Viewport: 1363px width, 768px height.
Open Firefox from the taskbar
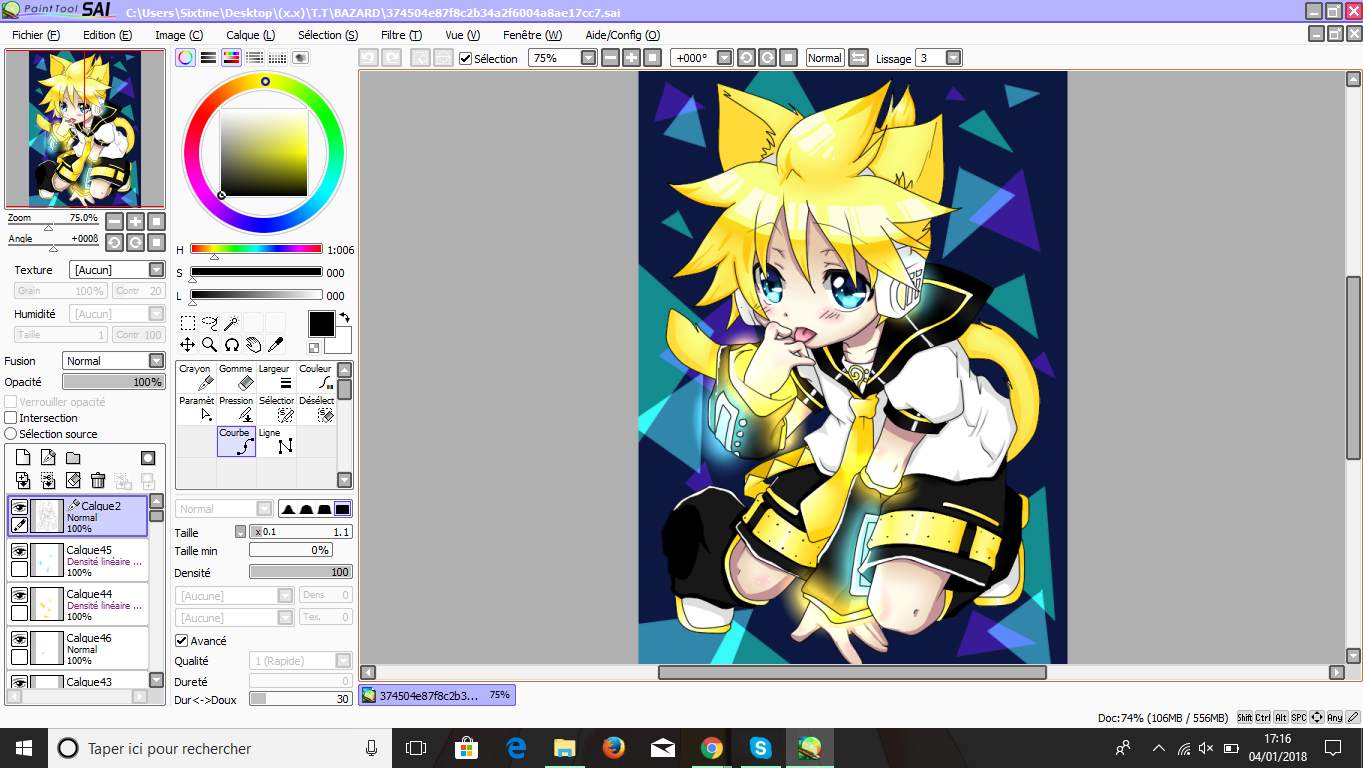(613, 747)
